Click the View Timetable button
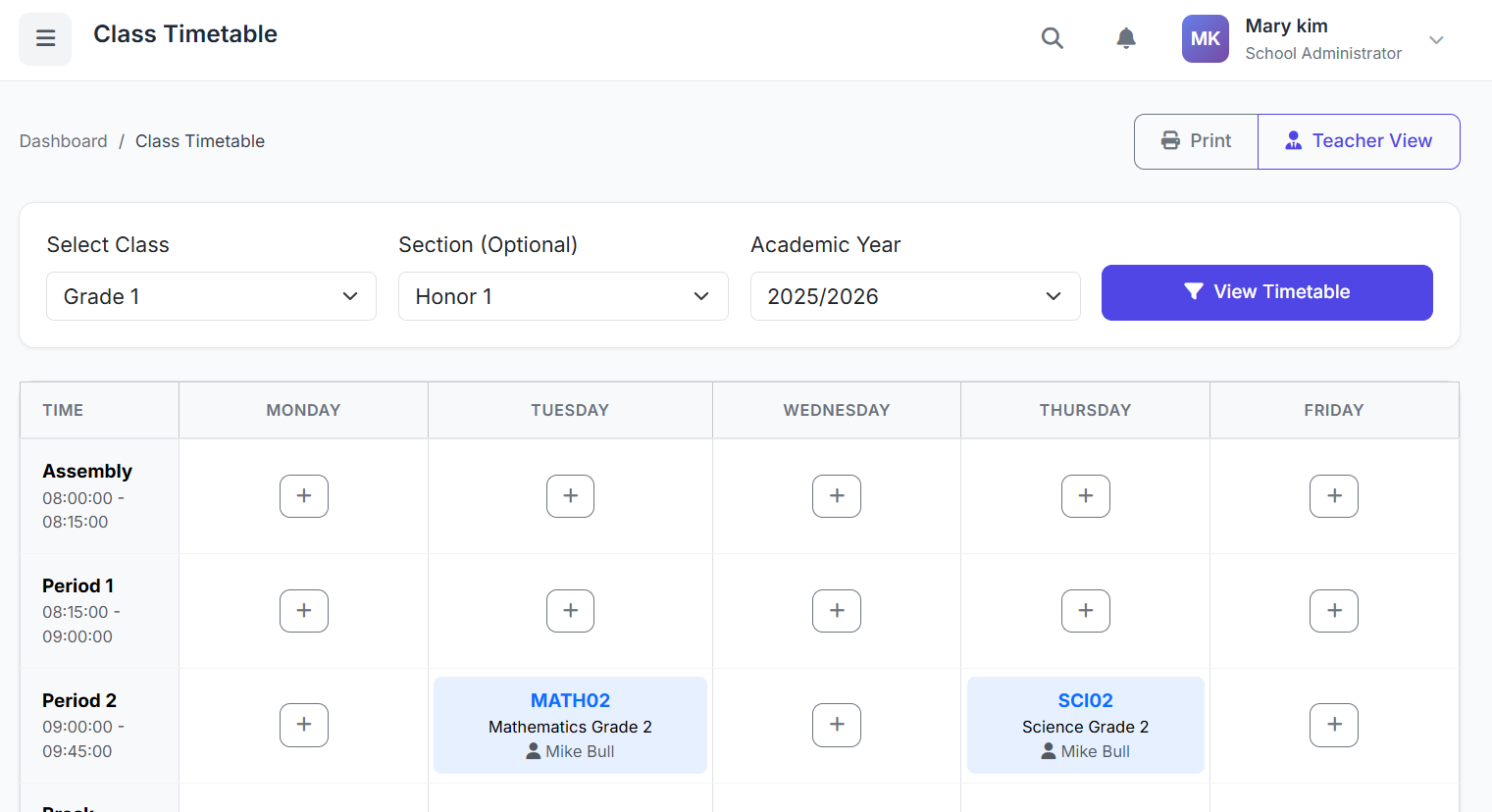 1266,292
